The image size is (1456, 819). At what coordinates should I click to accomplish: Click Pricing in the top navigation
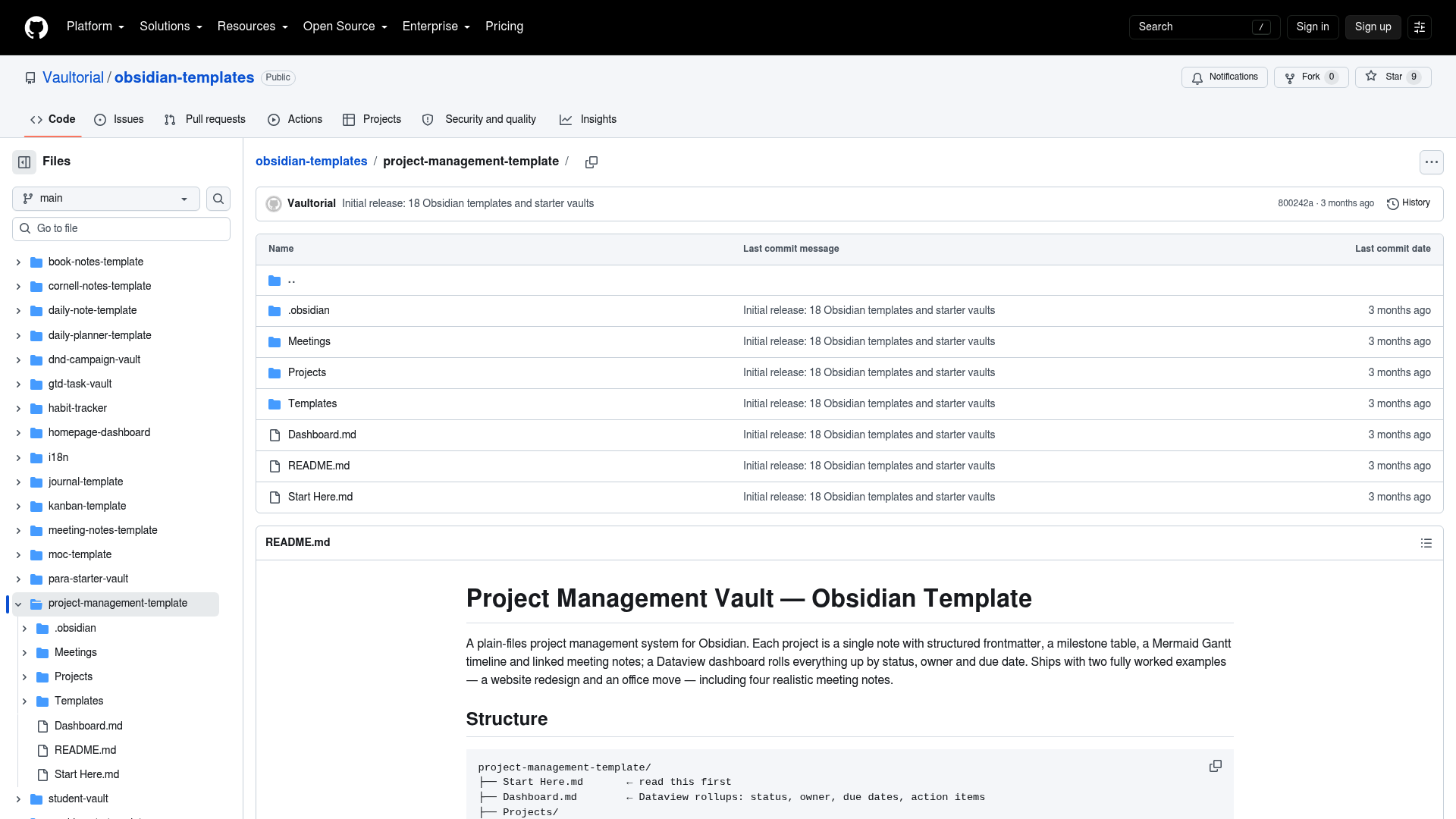point(504,27)
